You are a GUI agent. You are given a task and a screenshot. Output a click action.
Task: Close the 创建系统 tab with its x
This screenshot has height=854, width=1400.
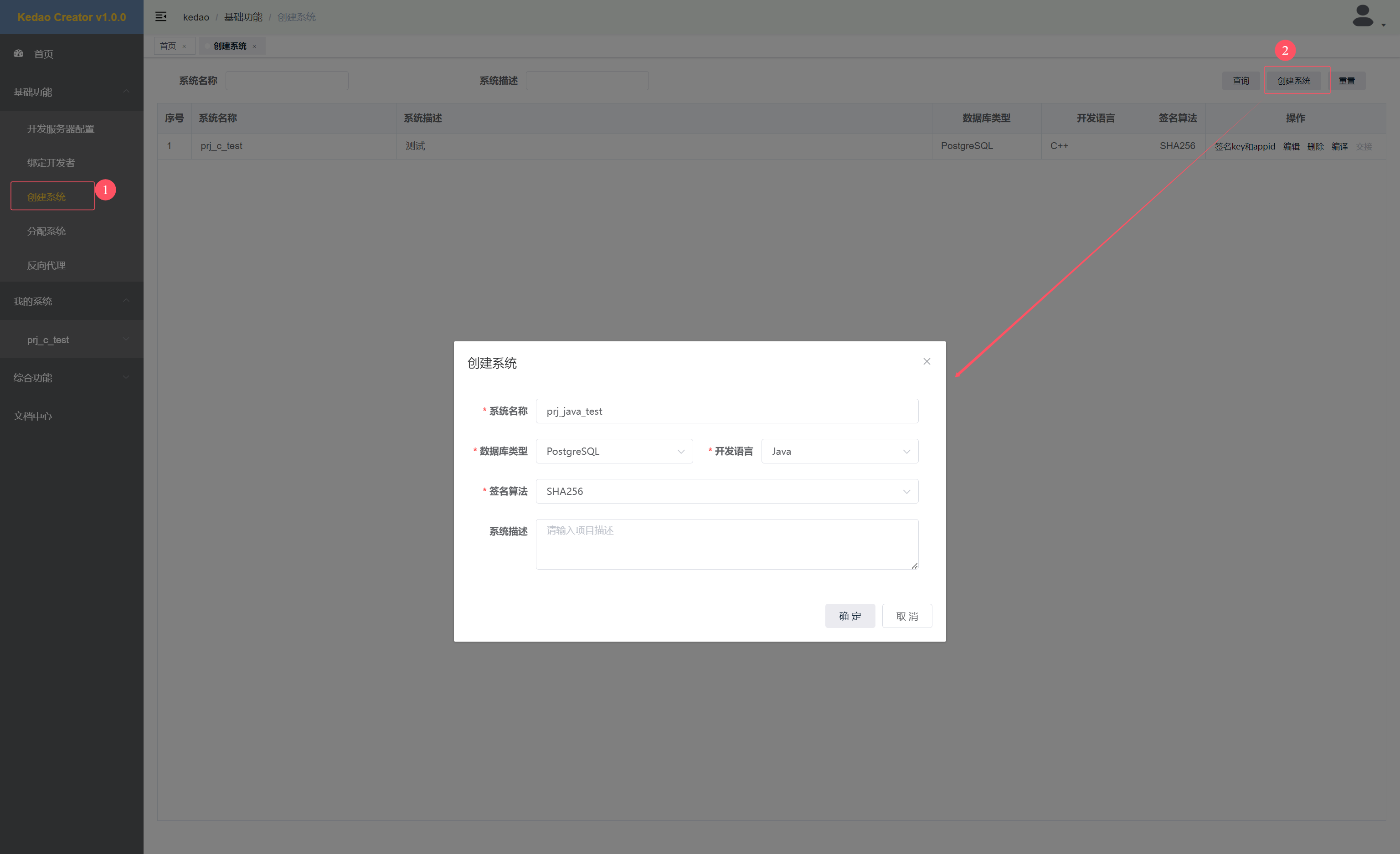(254, 46)
